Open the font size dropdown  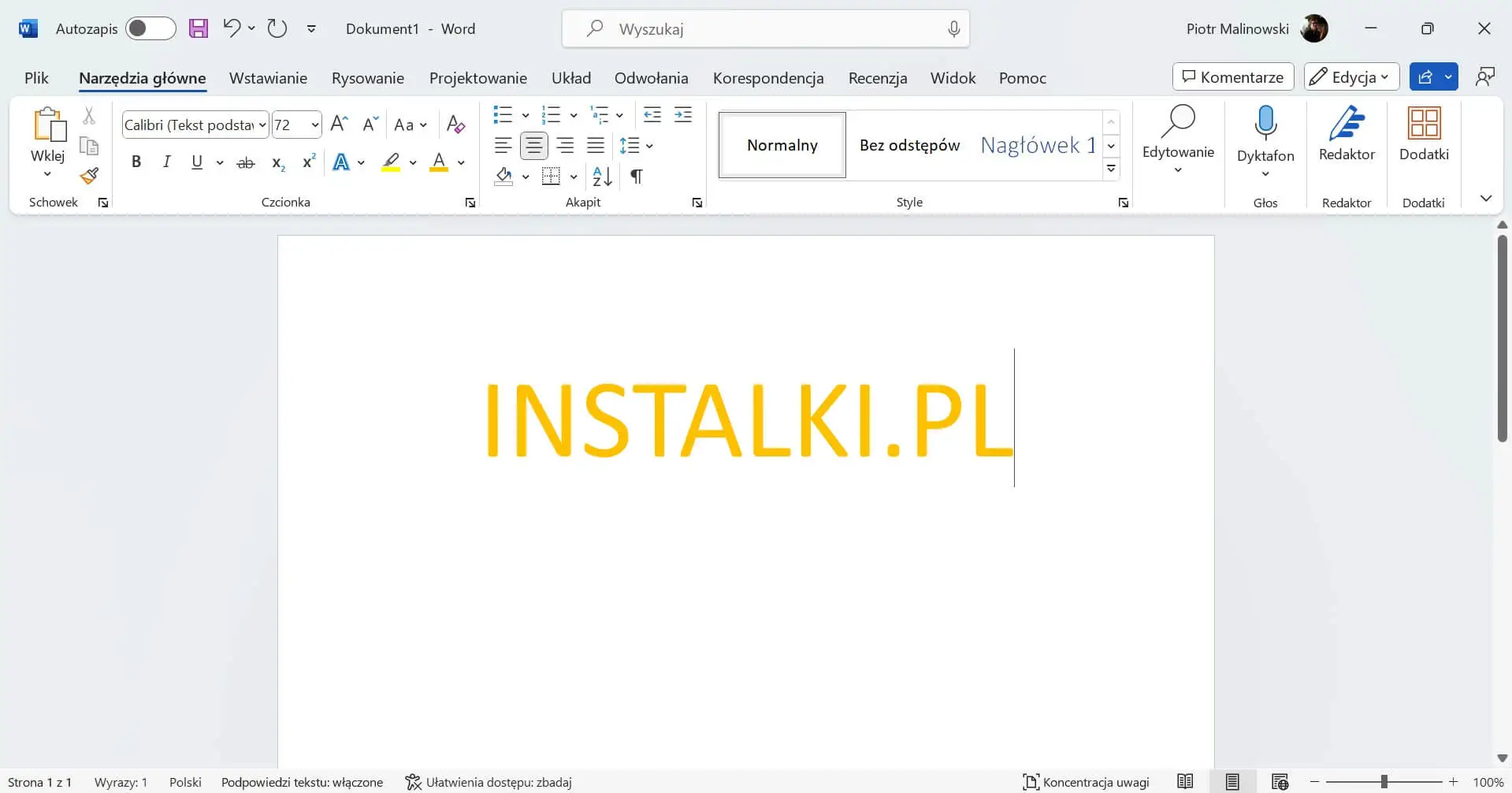(315, 125)
